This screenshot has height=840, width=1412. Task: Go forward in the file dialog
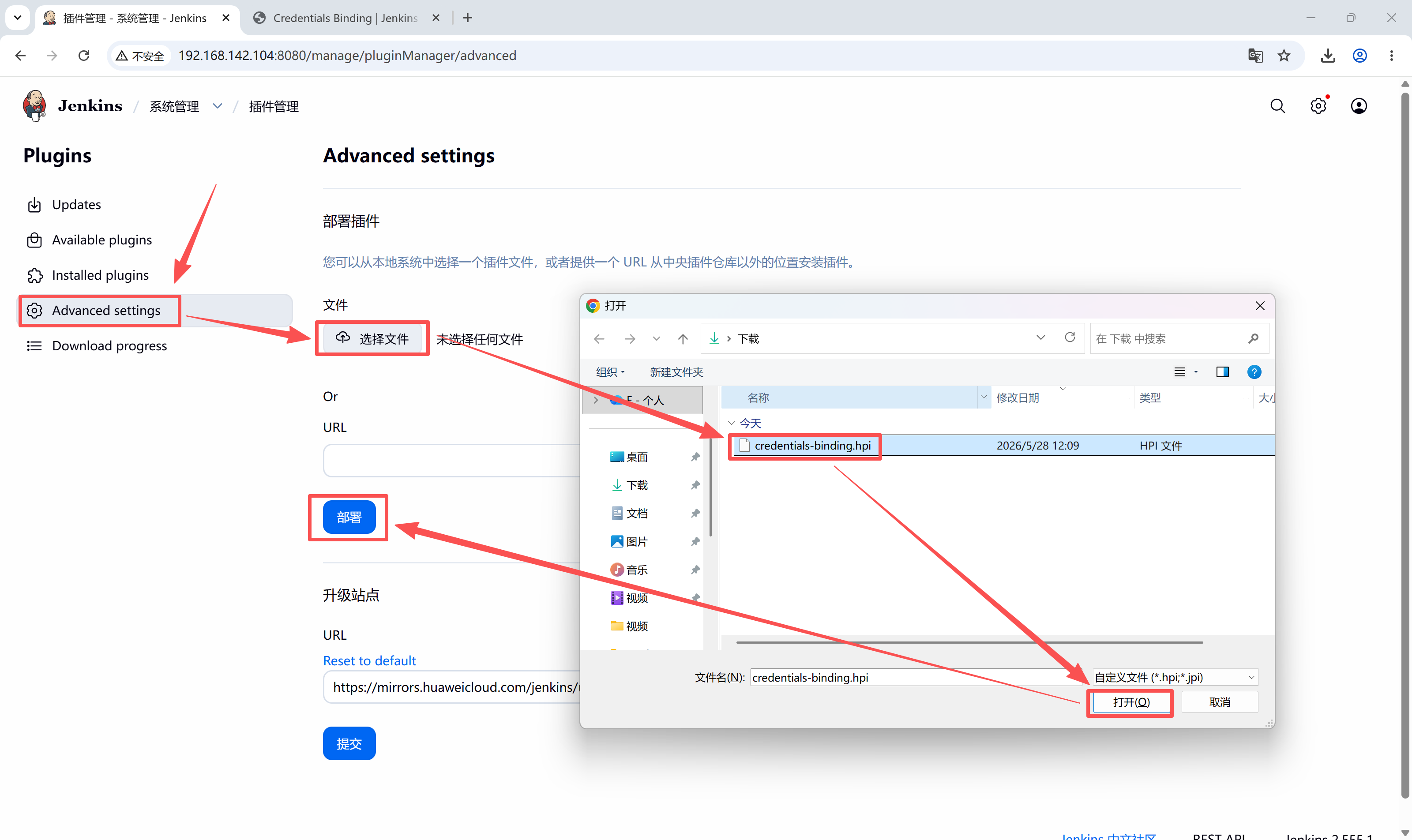[630, 338]
